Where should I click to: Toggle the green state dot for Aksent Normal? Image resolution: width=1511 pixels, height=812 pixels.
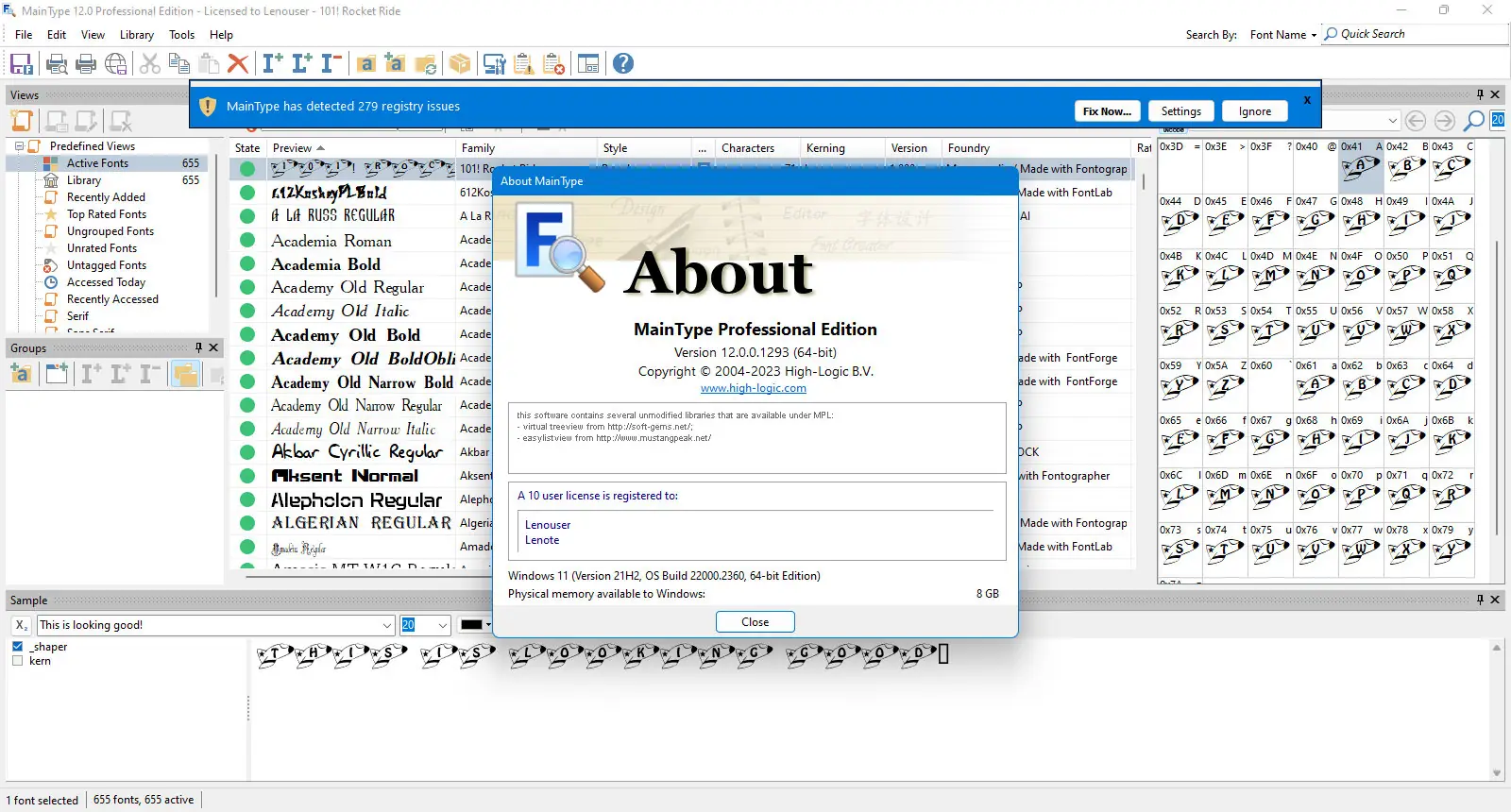tap(247, 476)
